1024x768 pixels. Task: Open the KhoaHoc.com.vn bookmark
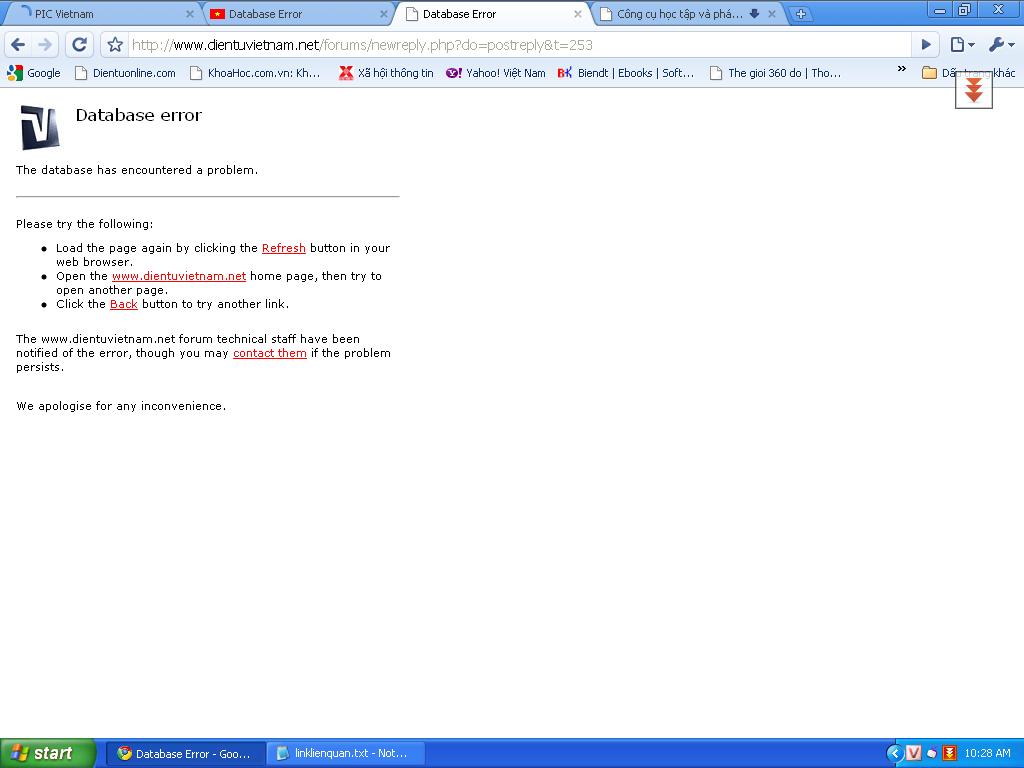[255, 72]
